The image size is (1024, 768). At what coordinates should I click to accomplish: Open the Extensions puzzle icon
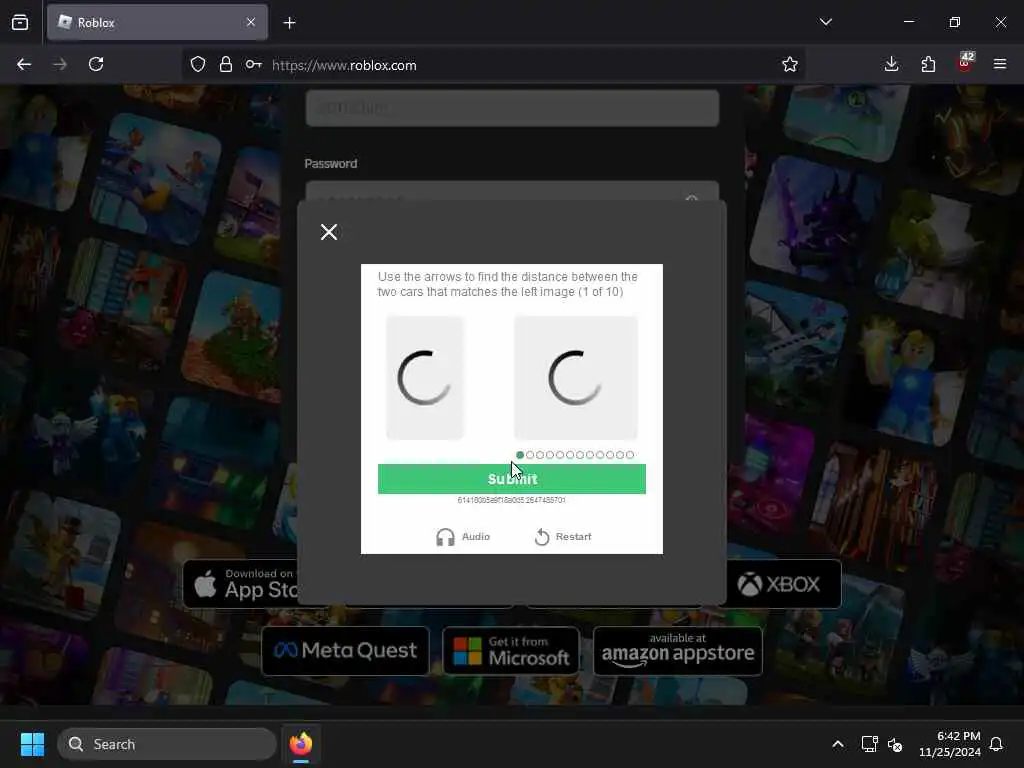(x=928, y=64)
